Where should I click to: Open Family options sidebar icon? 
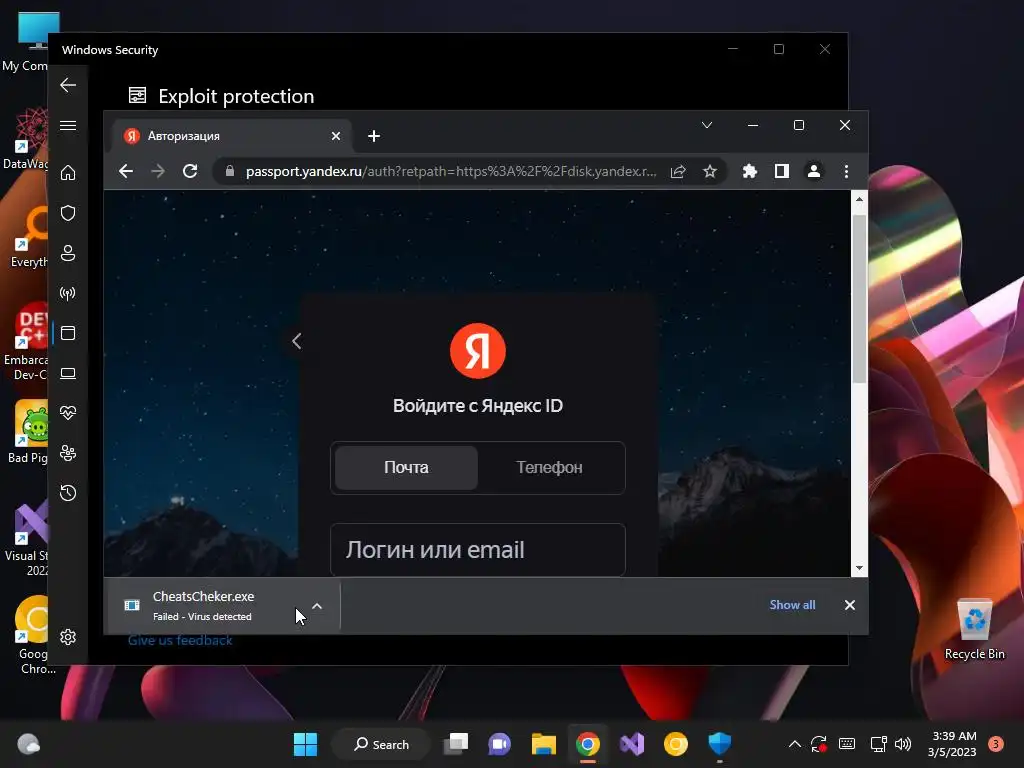(x=68, y=453)
